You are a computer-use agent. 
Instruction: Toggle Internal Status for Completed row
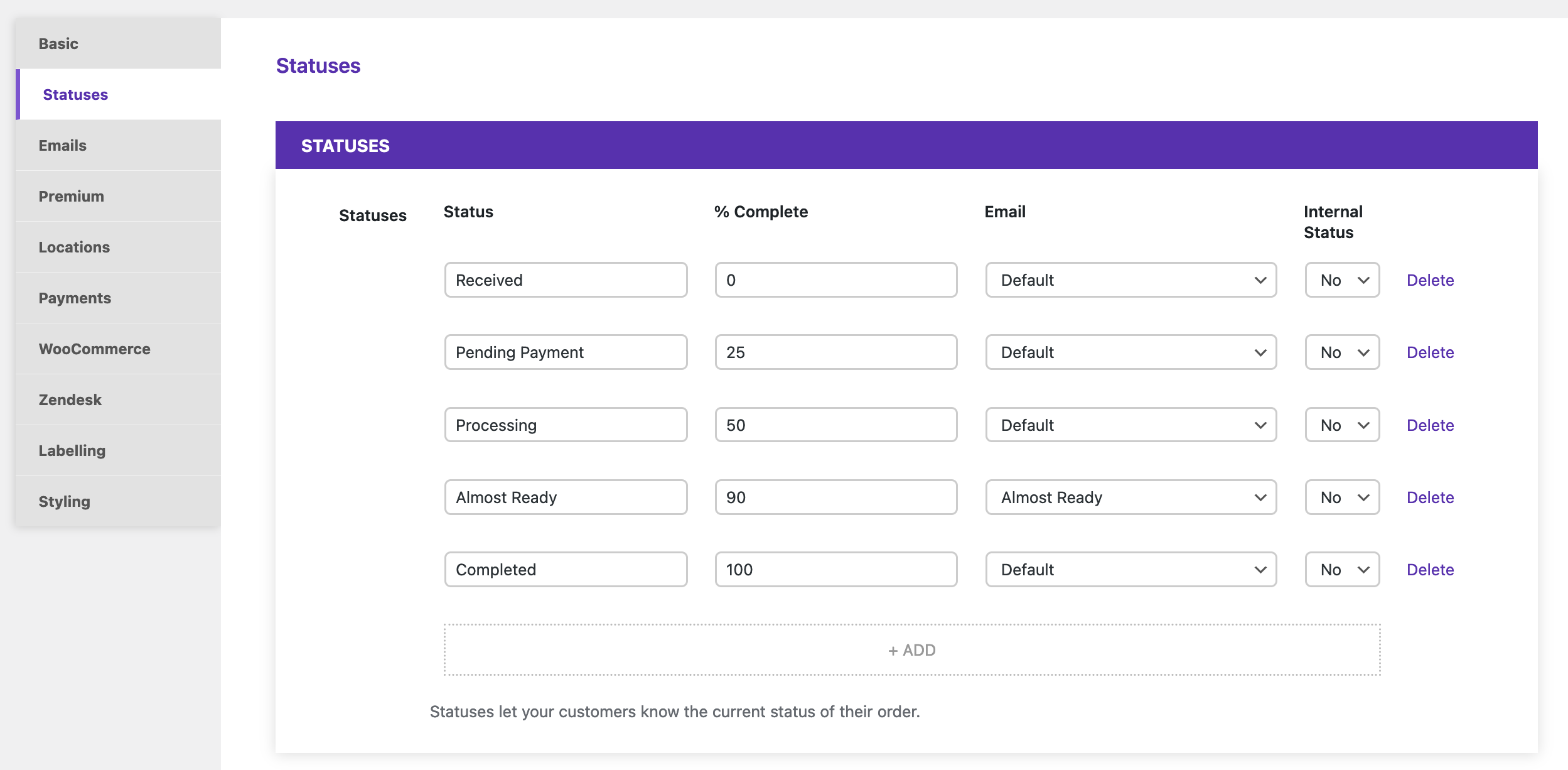point(1340,569)
